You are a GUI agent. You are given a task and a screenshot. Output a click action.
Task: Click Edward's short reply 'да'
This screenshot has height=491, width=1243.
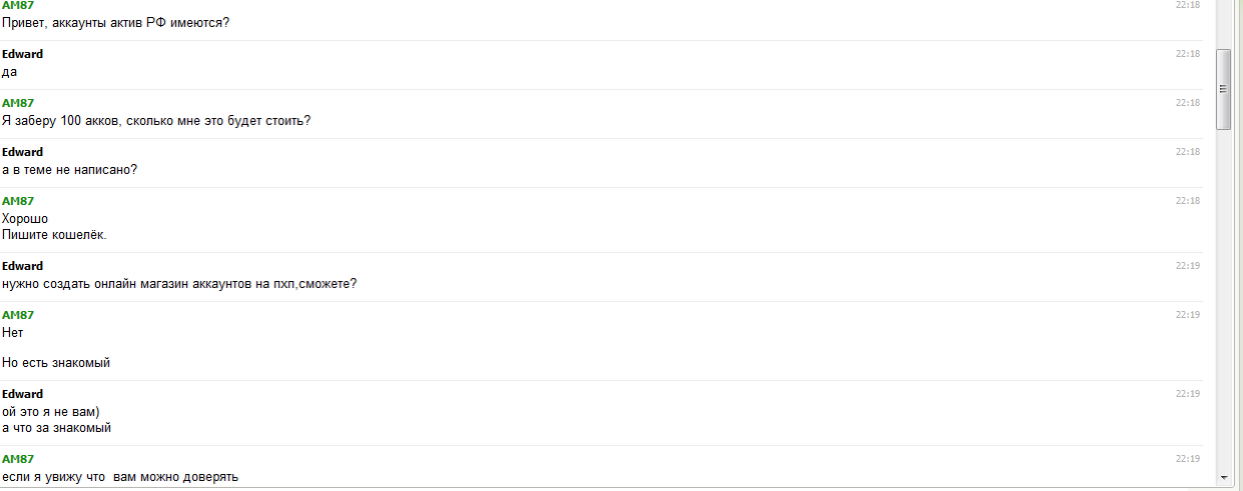10,71
